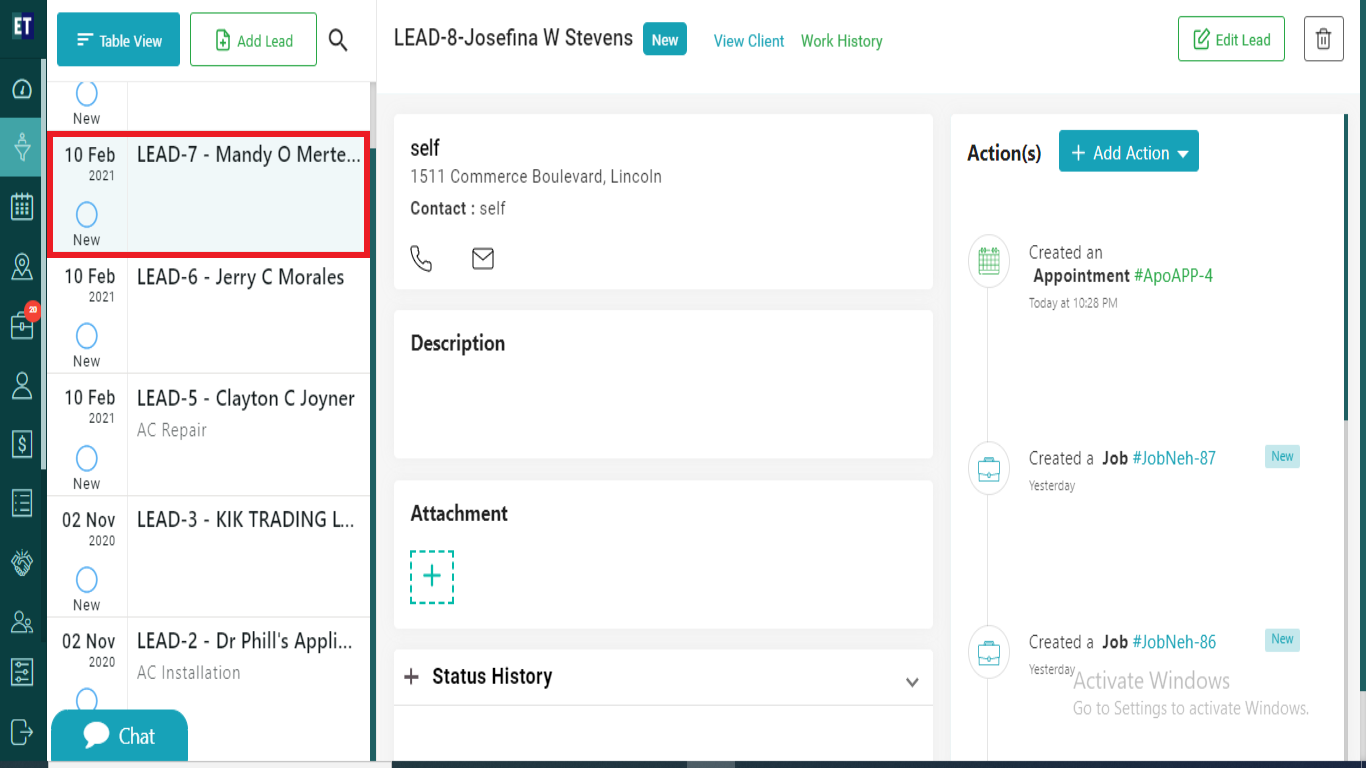Click the AC Installation text under LEAD-2
The width and height of the screenshot is (1366, 768).
[x=189, y=672]
